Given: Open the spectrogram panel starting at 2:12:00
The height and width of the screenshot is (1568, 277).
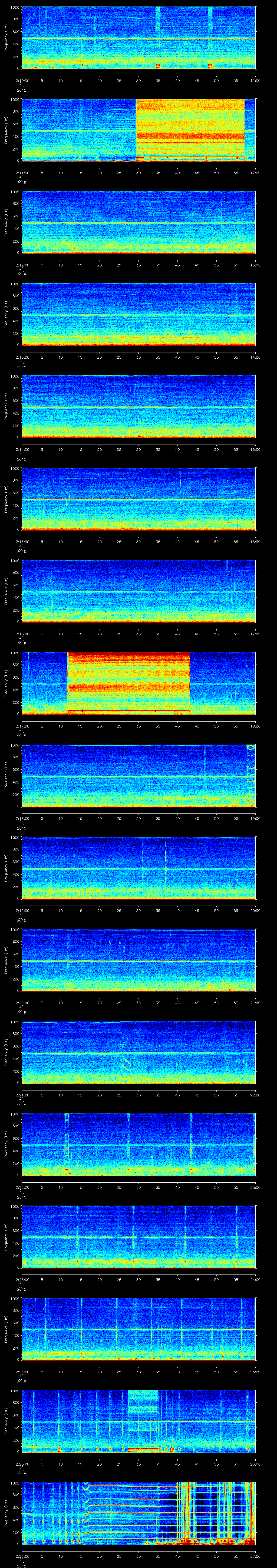Looking at the screenshot, I should point(139,222).
